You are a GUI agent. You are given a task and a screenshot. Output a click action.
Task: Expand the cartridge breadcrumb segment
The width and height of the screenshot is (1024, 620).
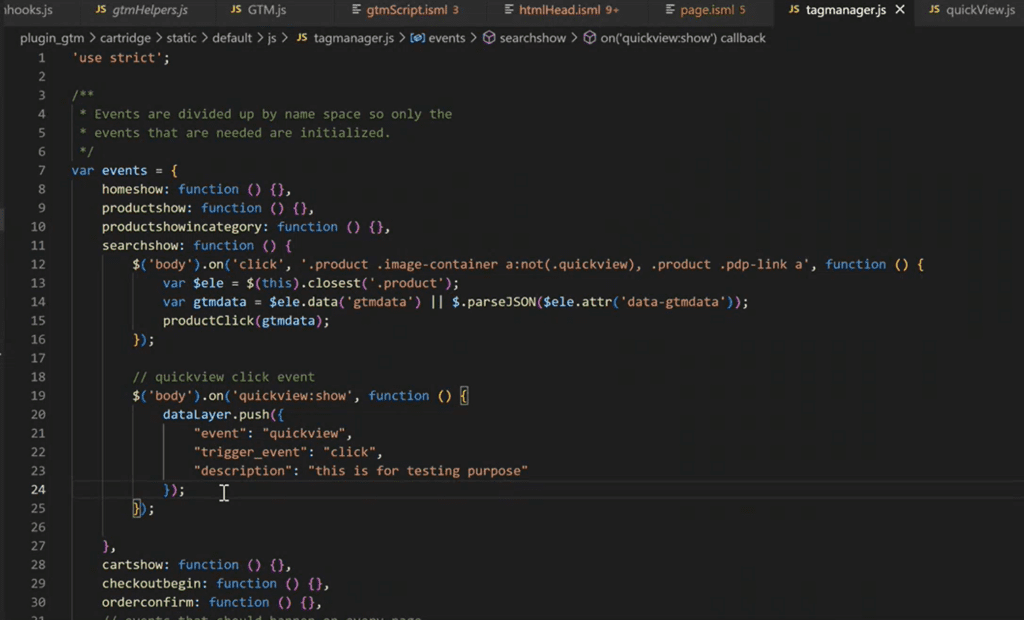click(x=126, y=38)
